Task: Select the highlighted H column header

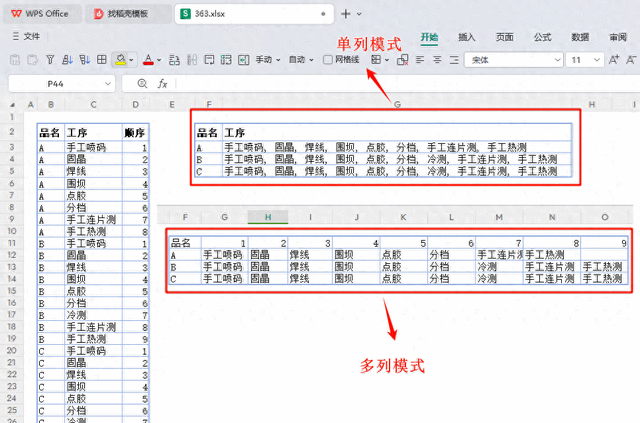Action: click(x=268, y=217)
